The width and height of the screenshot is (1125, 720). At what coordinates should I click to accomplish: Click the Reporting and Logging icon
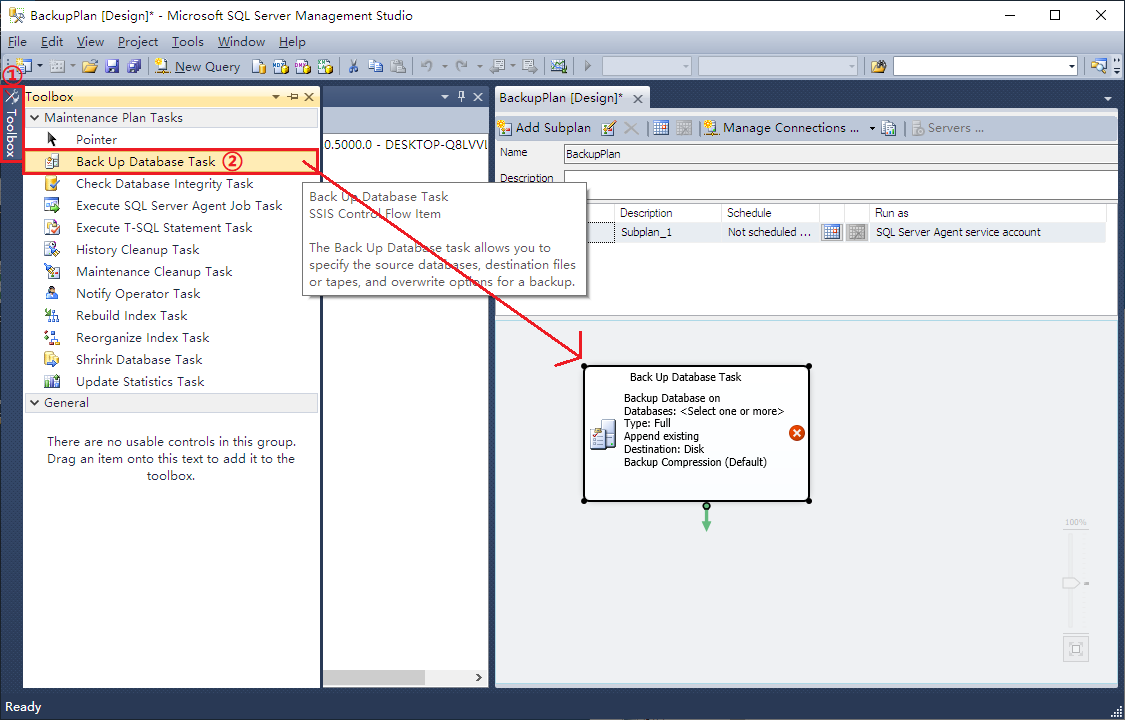pyautogui.click(x=889, y=128)
